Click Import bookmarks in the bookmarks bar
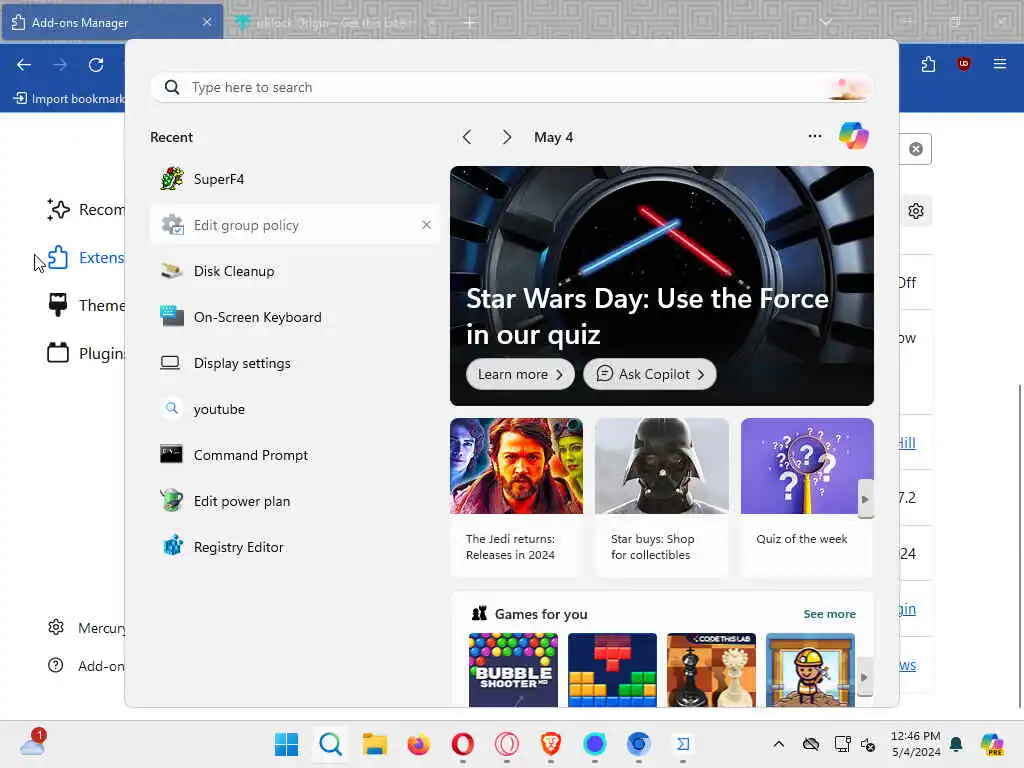Image resolution: width=1024 pixels, height=768 pixels. point(69,99)
